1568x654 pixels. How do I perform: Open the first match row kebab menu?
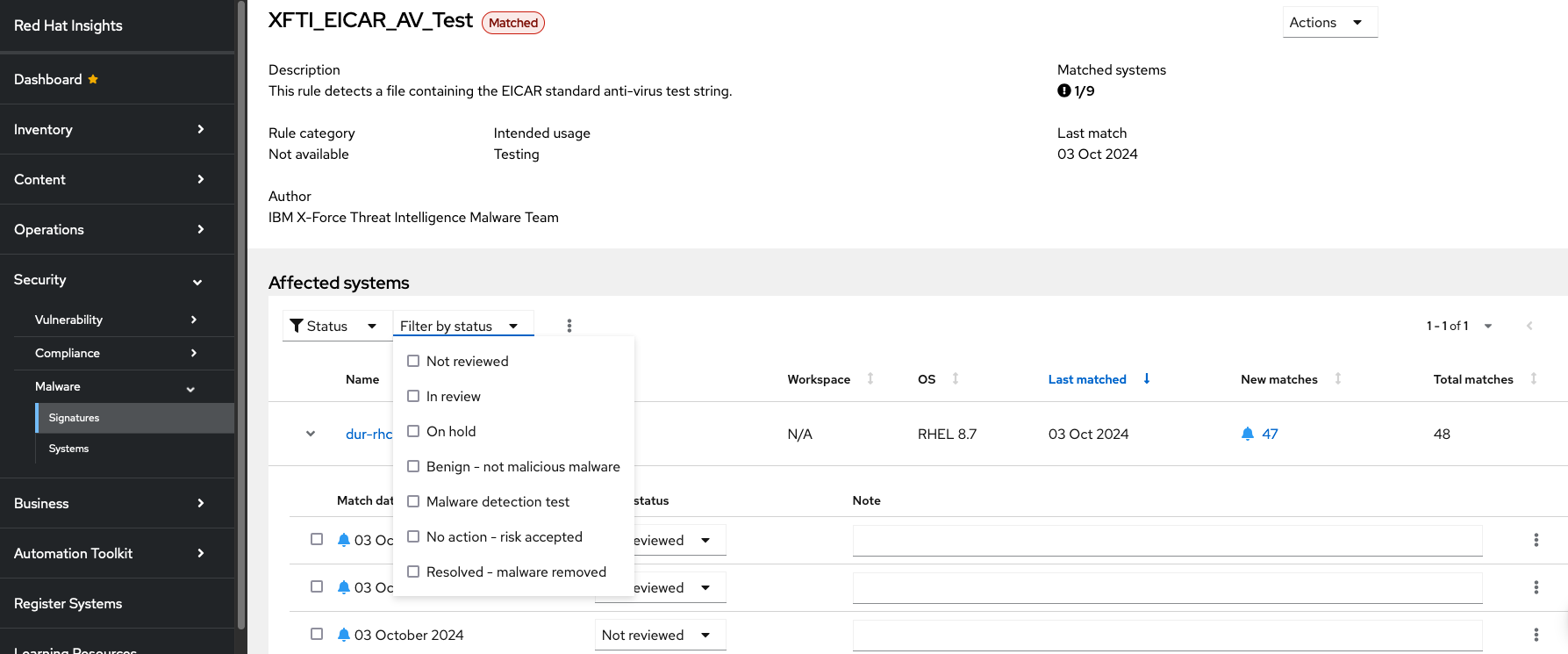[x=1536, y=540]
